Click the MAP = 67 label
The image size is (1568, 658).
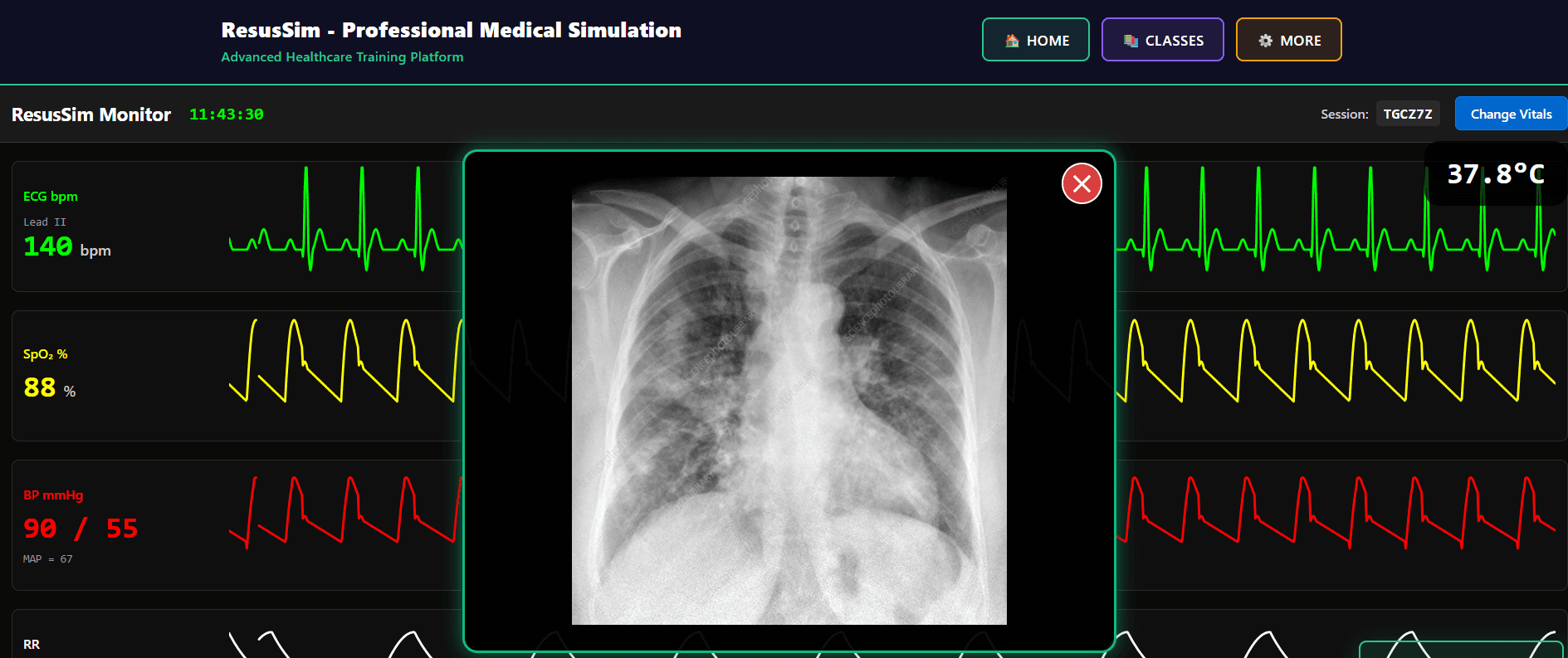coord(47,559)
